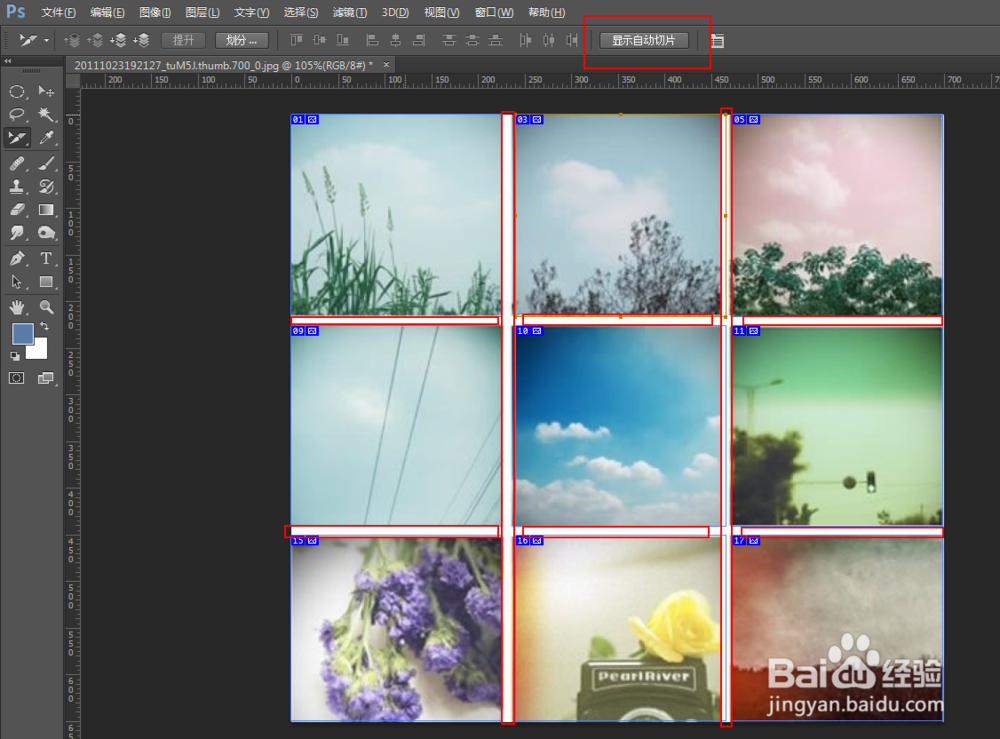Open the blue foreground color swatch
1000x739 pixels.
22,333
